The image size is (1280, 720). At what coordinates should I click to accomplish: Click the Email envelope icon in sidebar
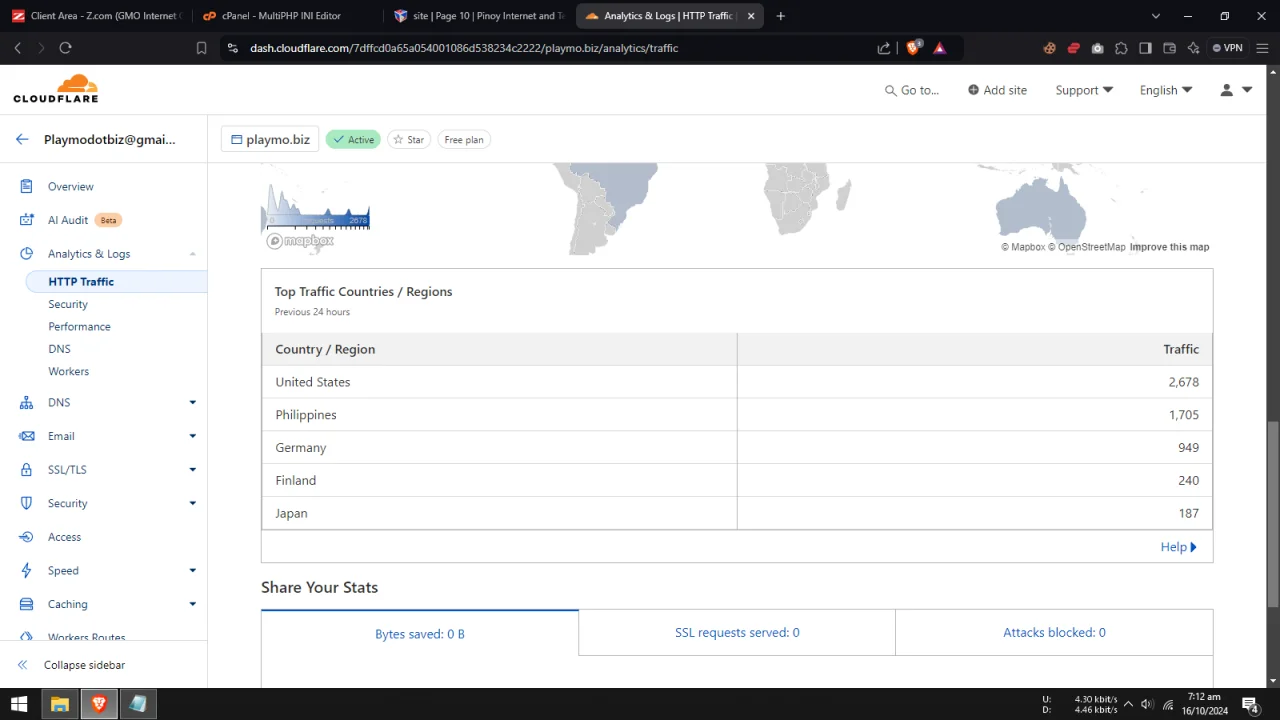point(27,436)
